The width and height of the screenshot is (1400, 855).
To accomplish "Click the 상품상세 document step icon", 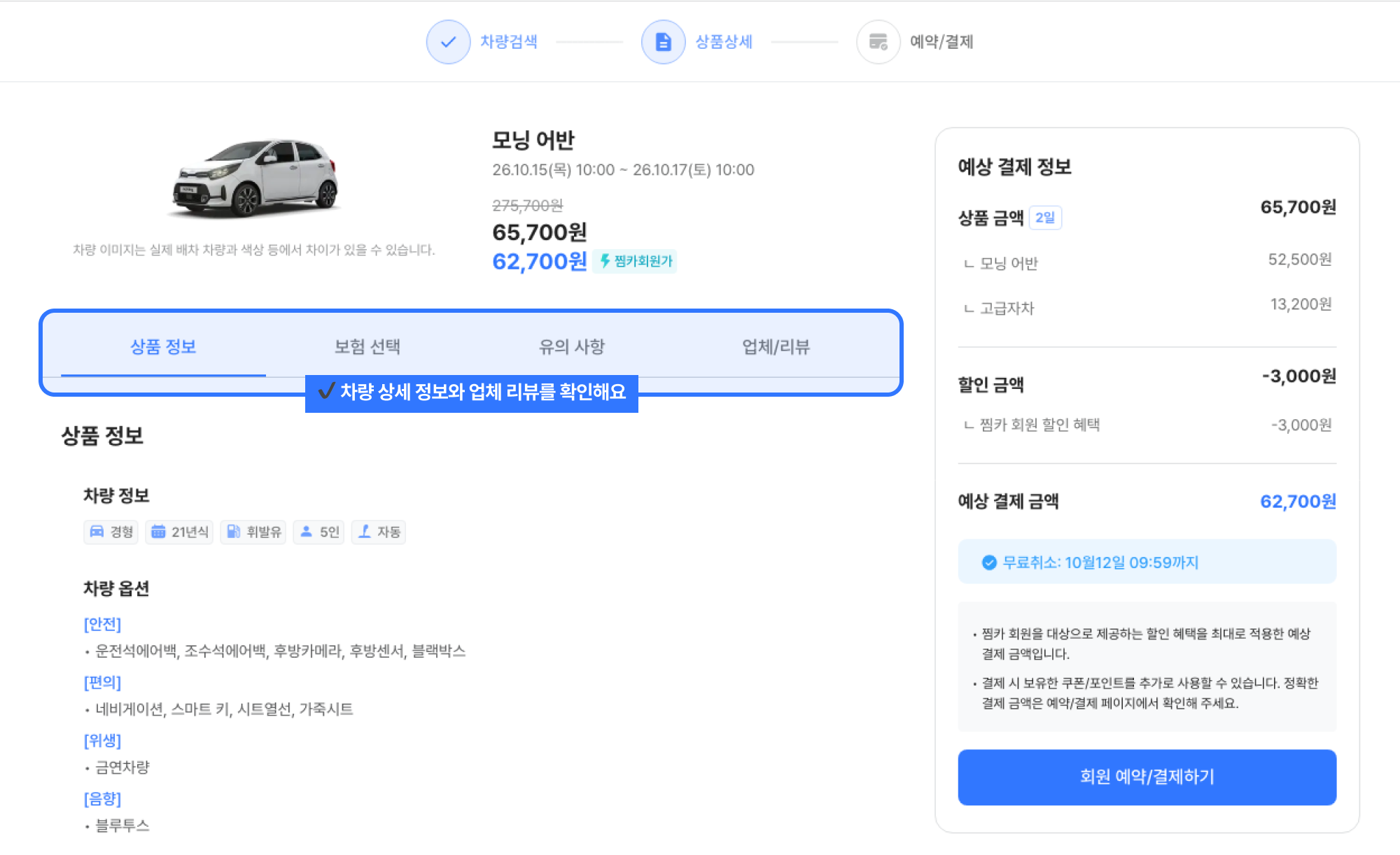I will pos(663,42).
